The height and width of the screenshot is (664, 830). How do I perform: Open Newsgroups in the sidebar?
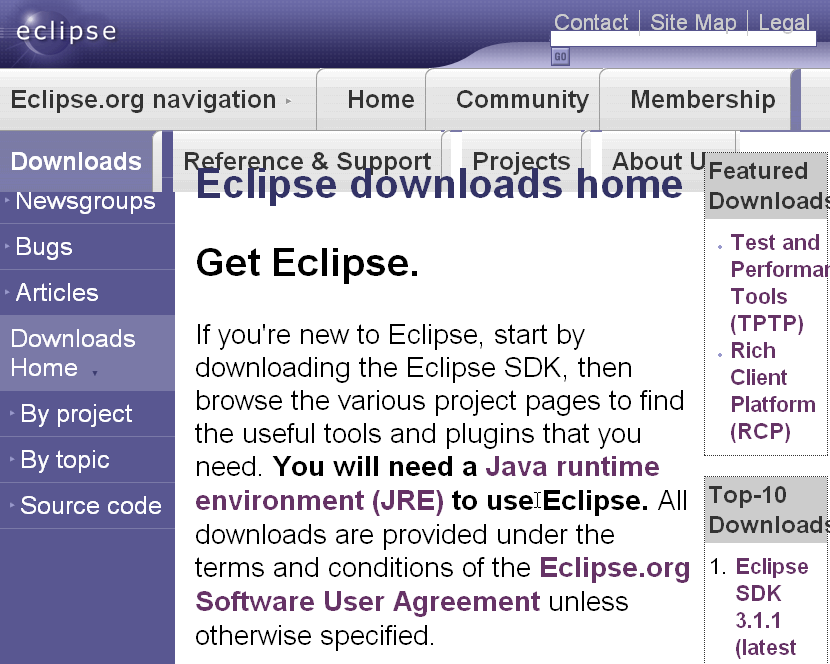(87, 201)
